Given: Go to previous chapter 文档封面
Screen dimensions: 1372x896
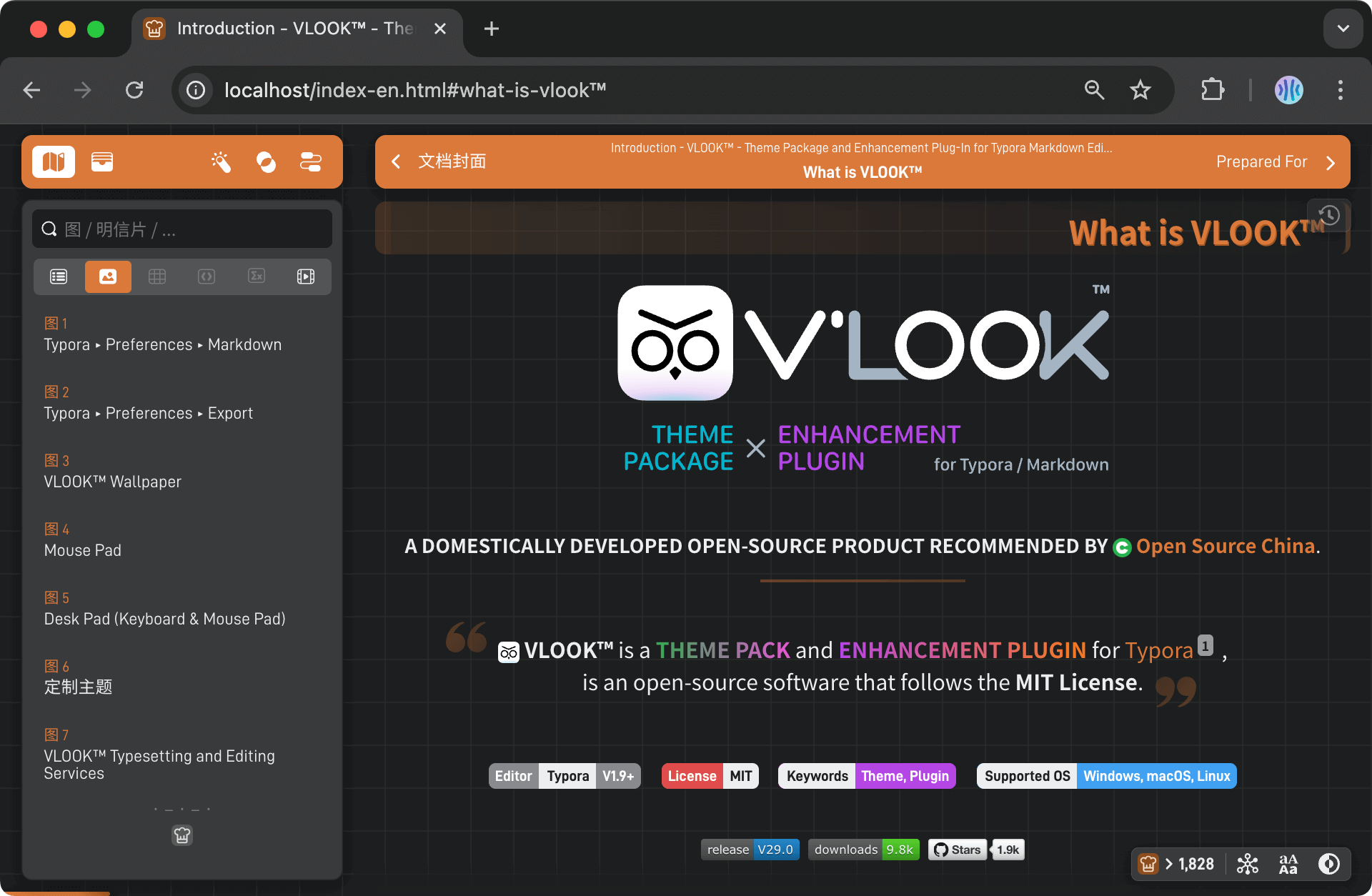Looking at the screenshot, I should pyautogui.click(x=439, y=161).
